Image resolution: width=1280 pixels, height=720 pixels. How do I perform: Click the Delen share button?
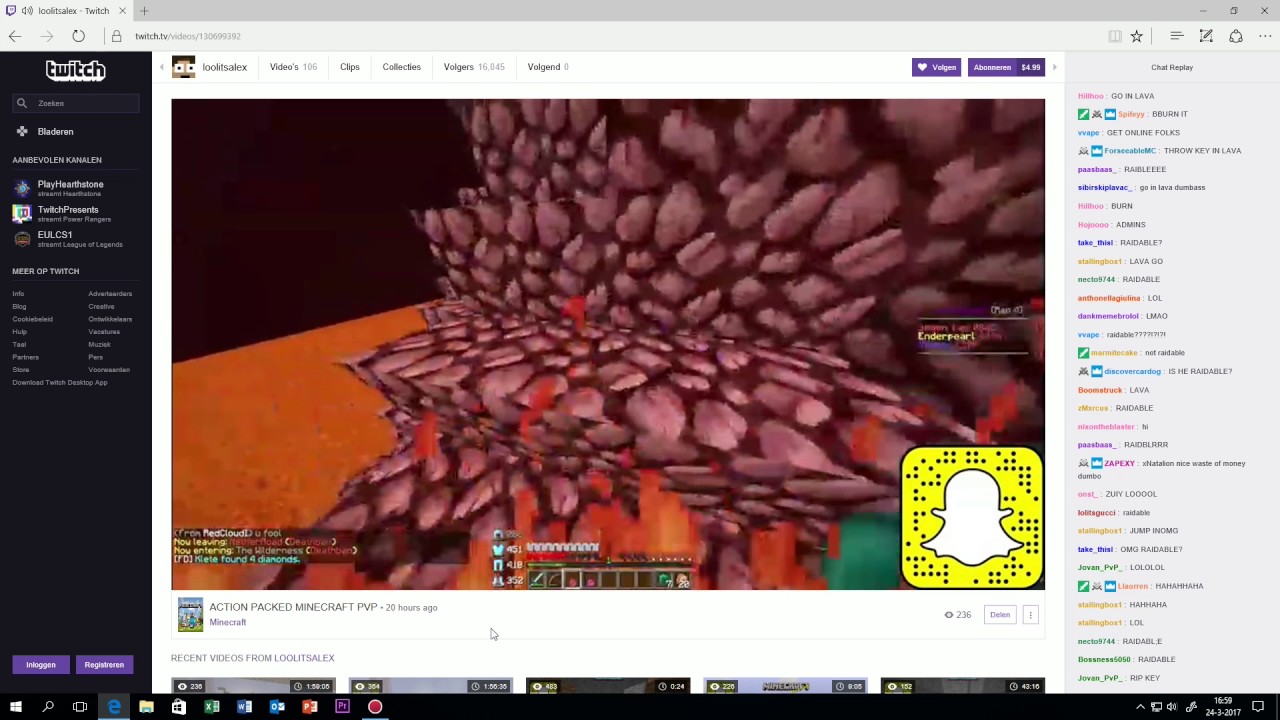(1000, 615)
